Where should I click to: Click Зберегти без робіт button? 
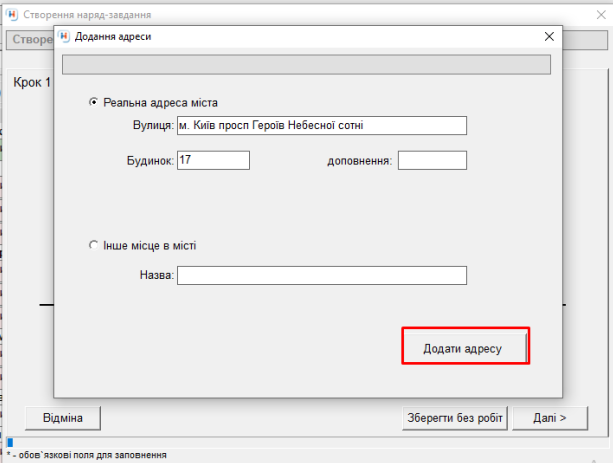[x=455, y=417]
